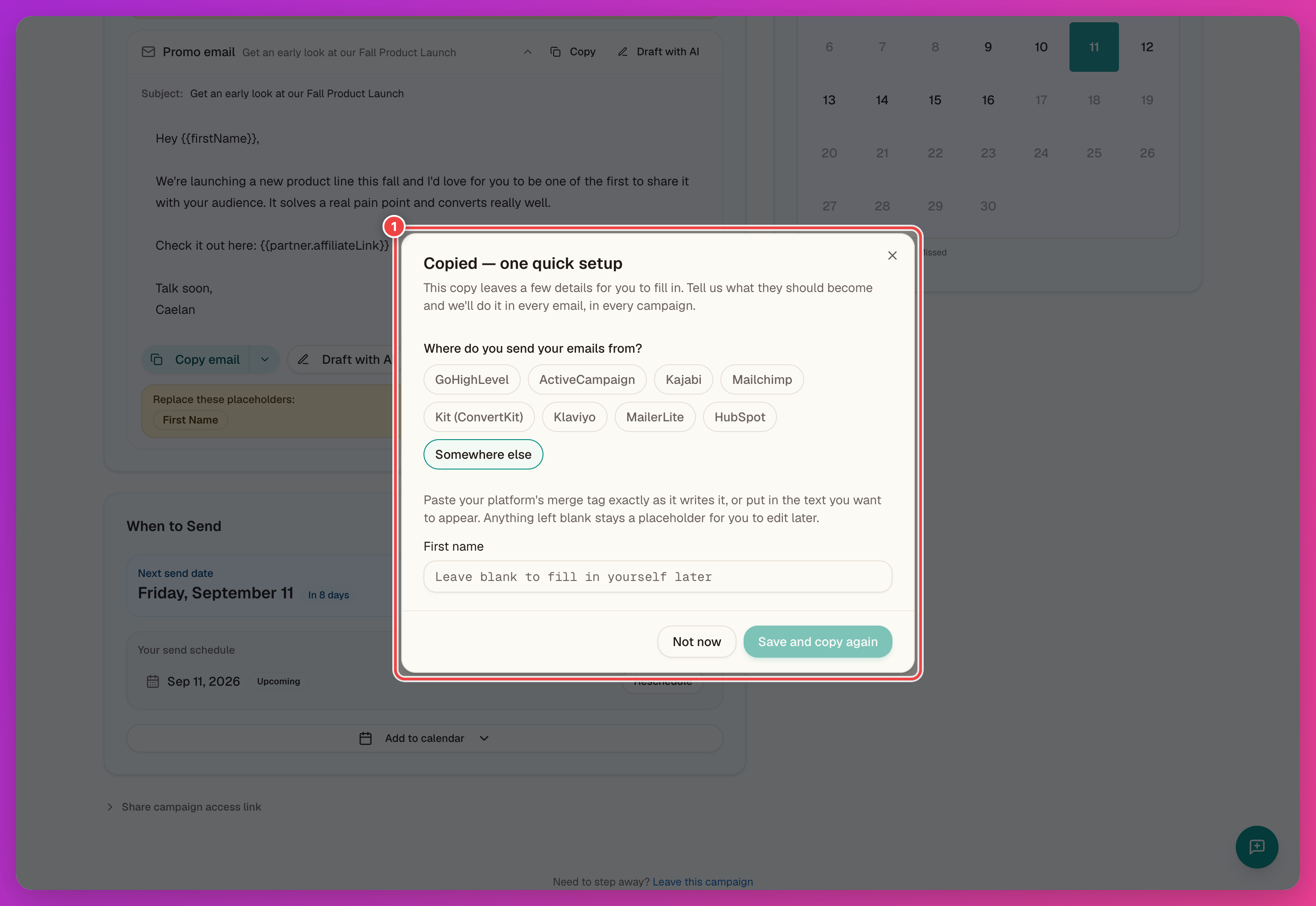Open Add to calendar dropdown

point(424,738)
